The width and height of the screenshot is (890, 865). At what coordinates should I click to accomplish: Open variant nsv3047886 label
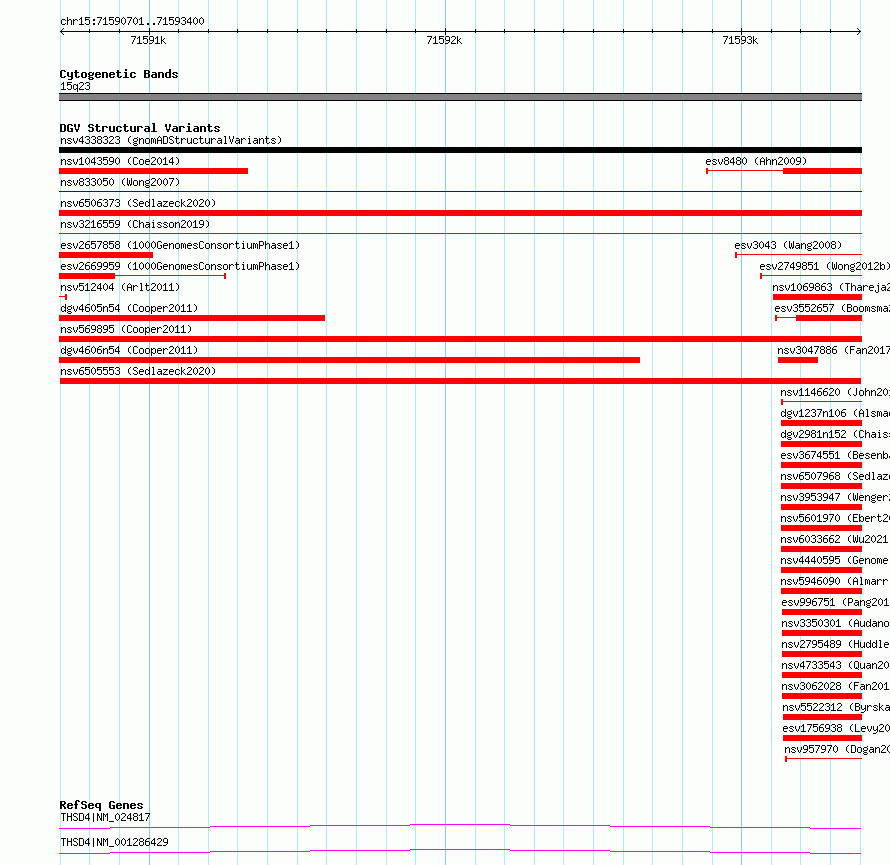833,350
